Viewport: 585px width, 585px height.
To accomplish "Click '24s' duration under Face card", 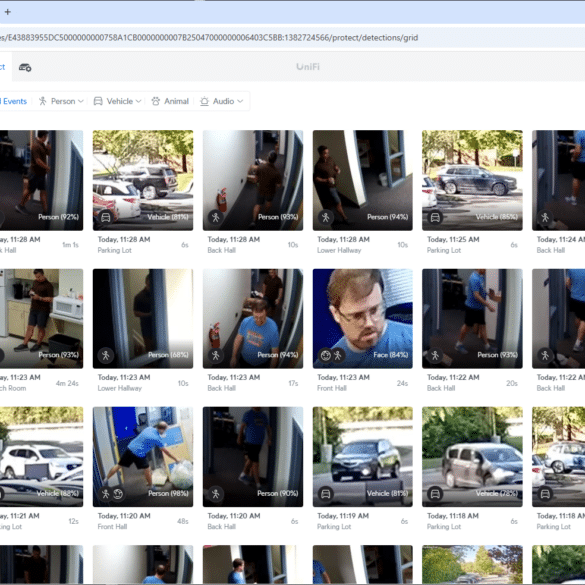I will click(x=402, y=383).
